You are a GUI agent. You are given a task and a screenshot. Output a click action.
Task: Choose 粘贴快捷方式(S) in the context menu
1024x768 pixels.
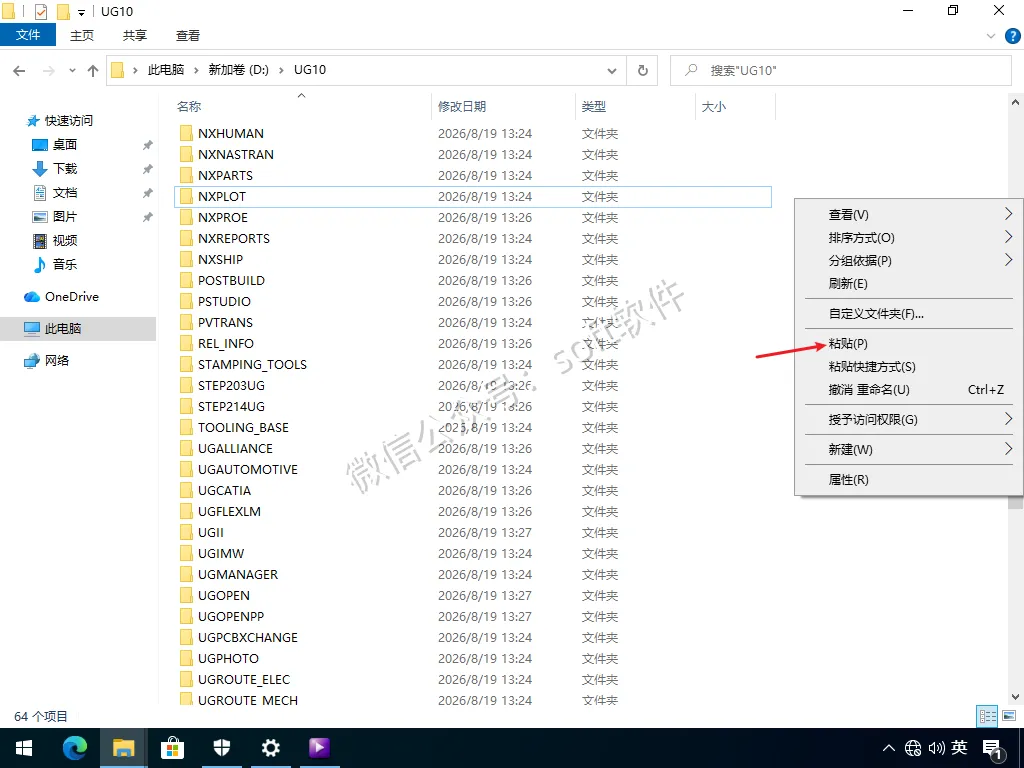908,366
